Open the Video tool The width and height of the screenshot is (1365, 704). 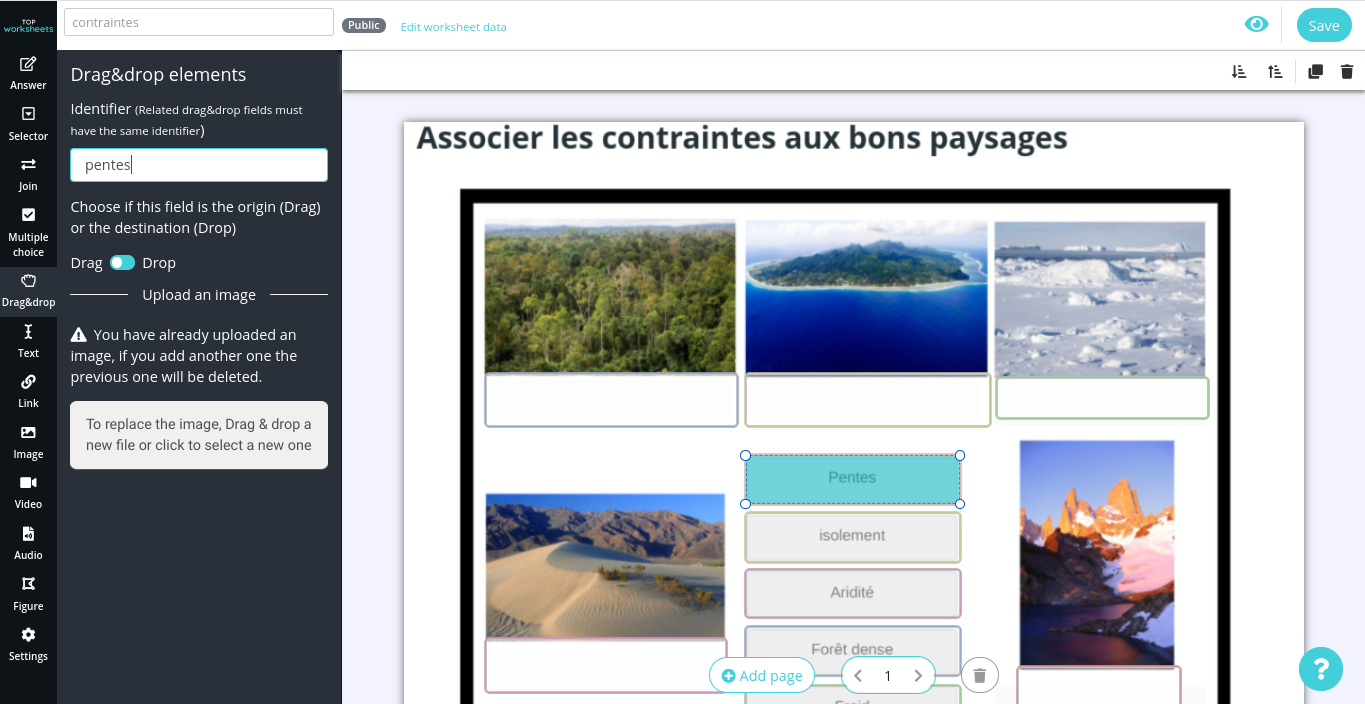point(28,492)
